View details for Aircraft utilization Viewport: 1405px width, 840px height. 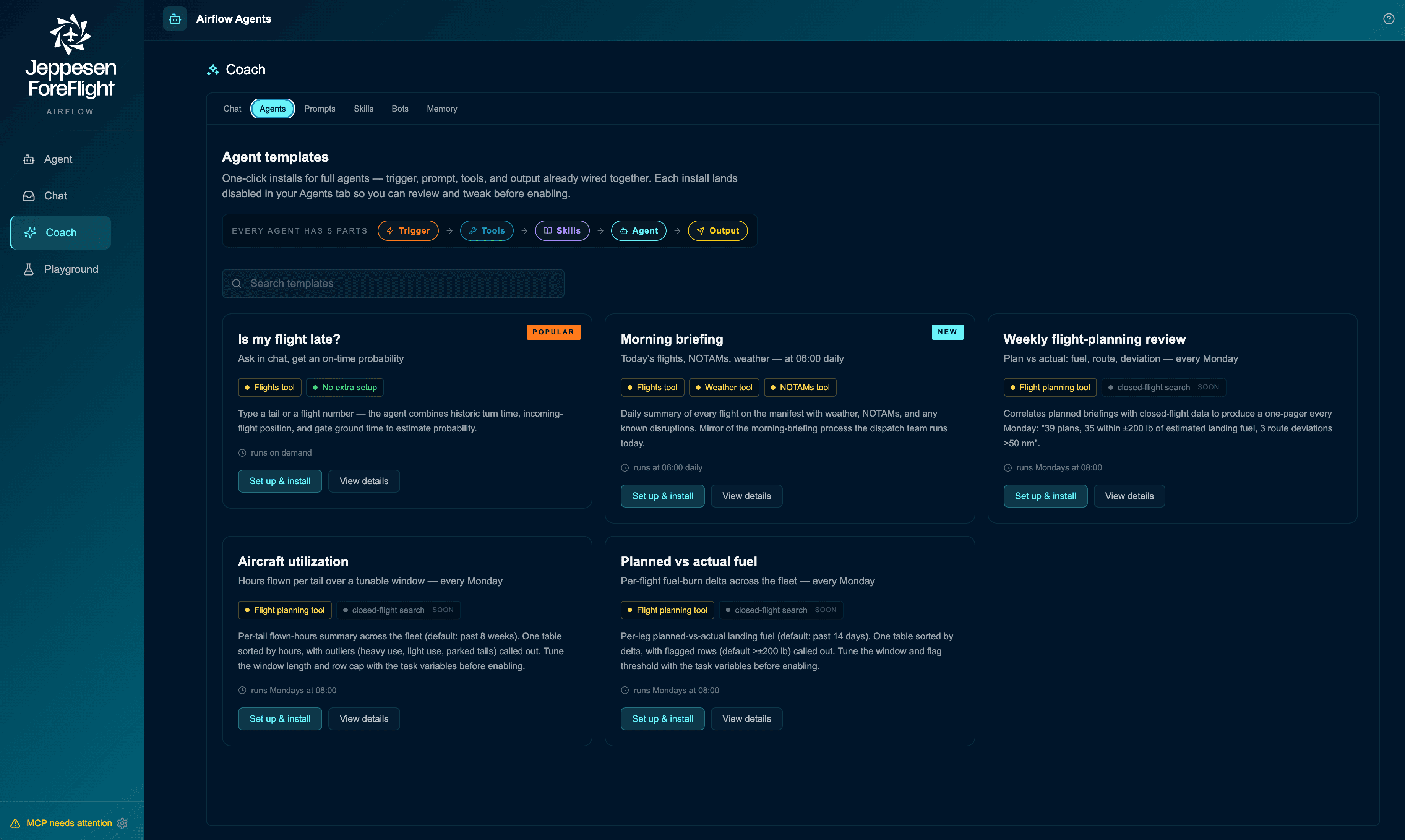pyautogui.click(x=364, y=719)
